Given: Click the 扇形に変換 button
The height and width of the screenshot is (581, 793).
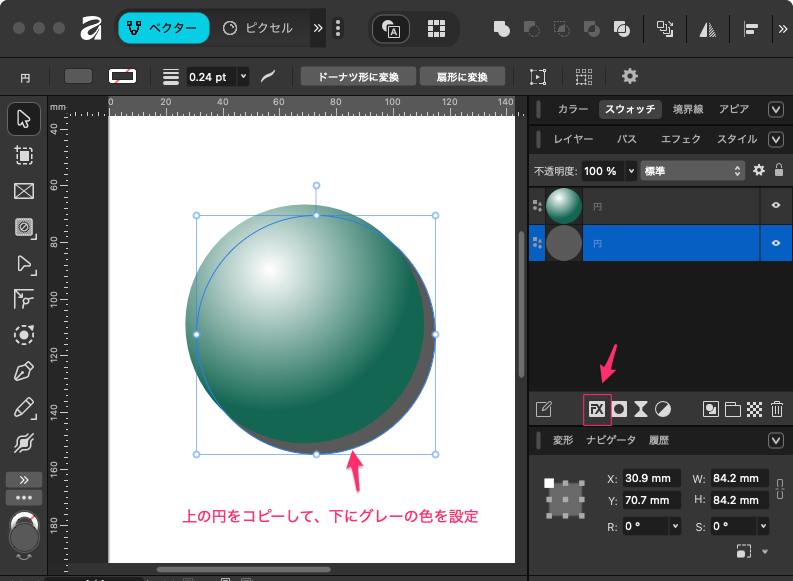Looking at the screenshot, I should (460, 76).
